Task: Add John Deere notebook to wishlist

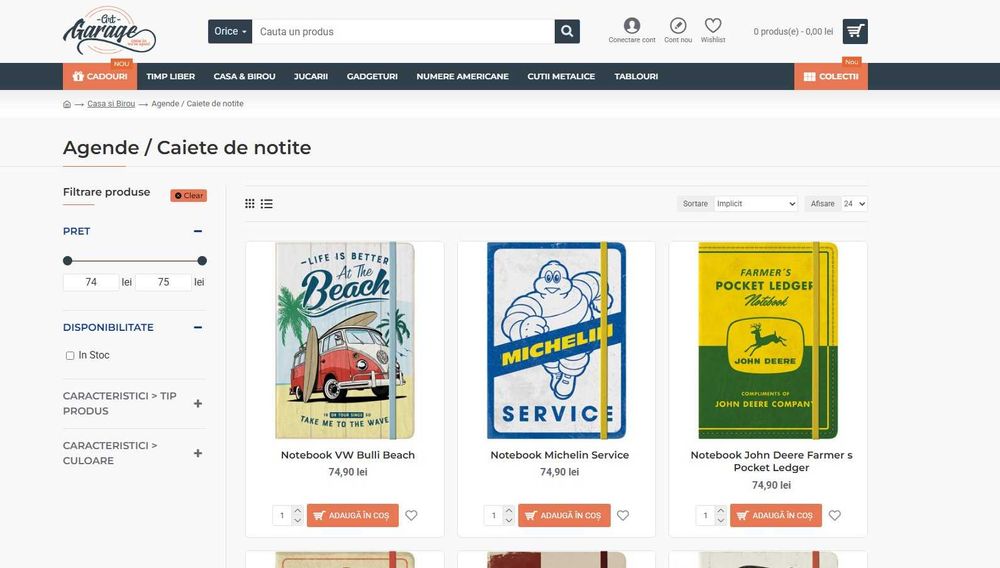Action: pyautogui.click(x=835, y=515)
